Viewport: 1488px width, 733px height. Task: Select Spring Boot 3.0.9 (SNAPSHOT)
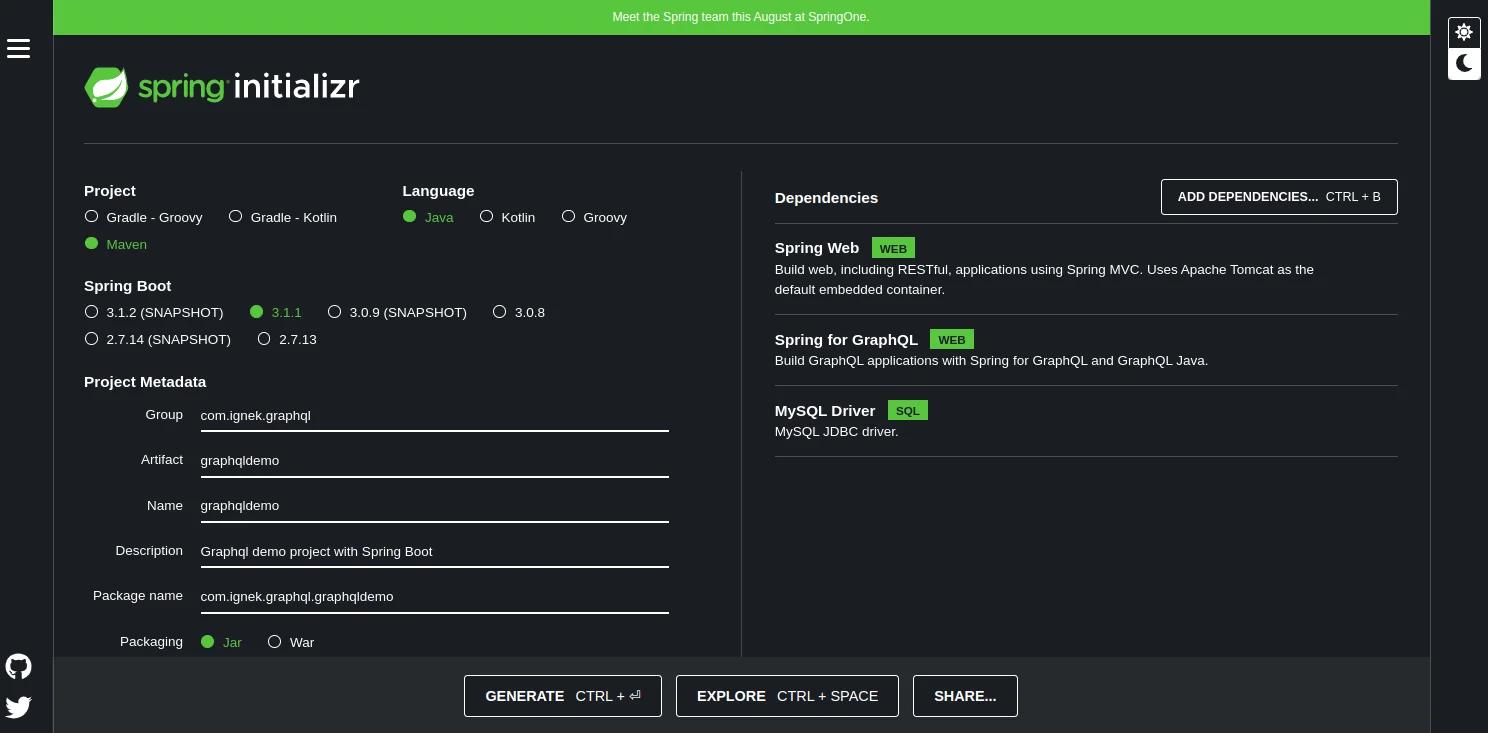click(x=398, y=312)
